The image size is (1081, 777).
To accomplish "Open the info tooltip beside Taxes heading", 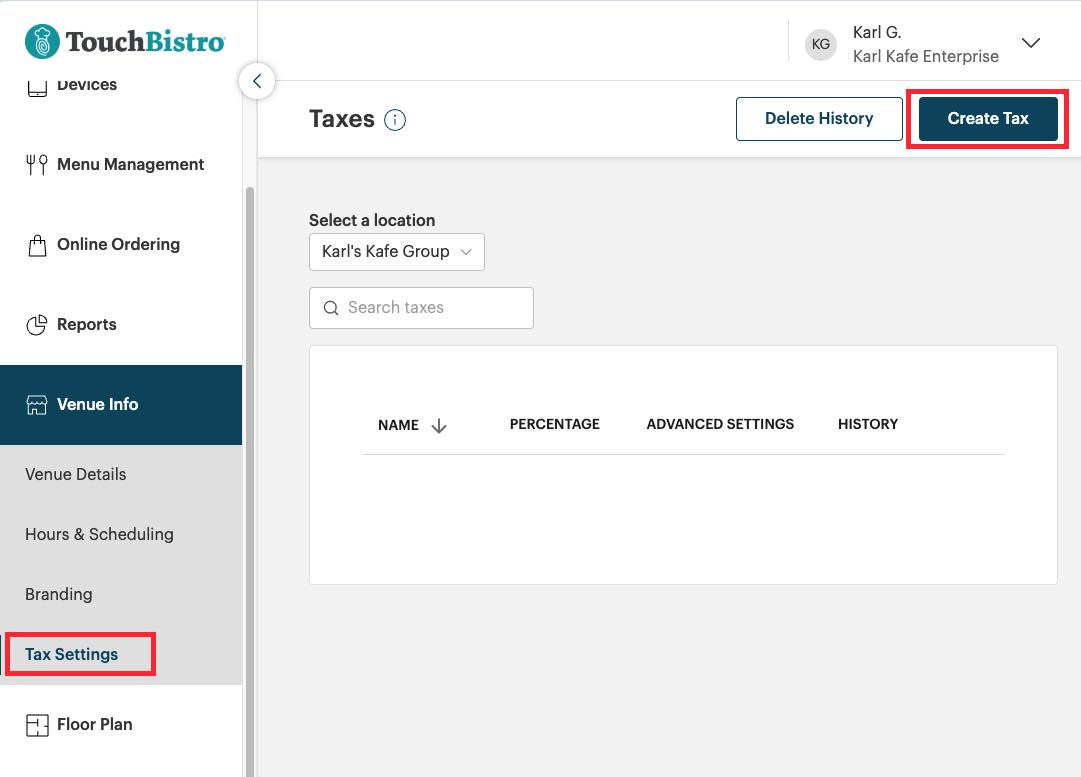I will tap(395, 119).
